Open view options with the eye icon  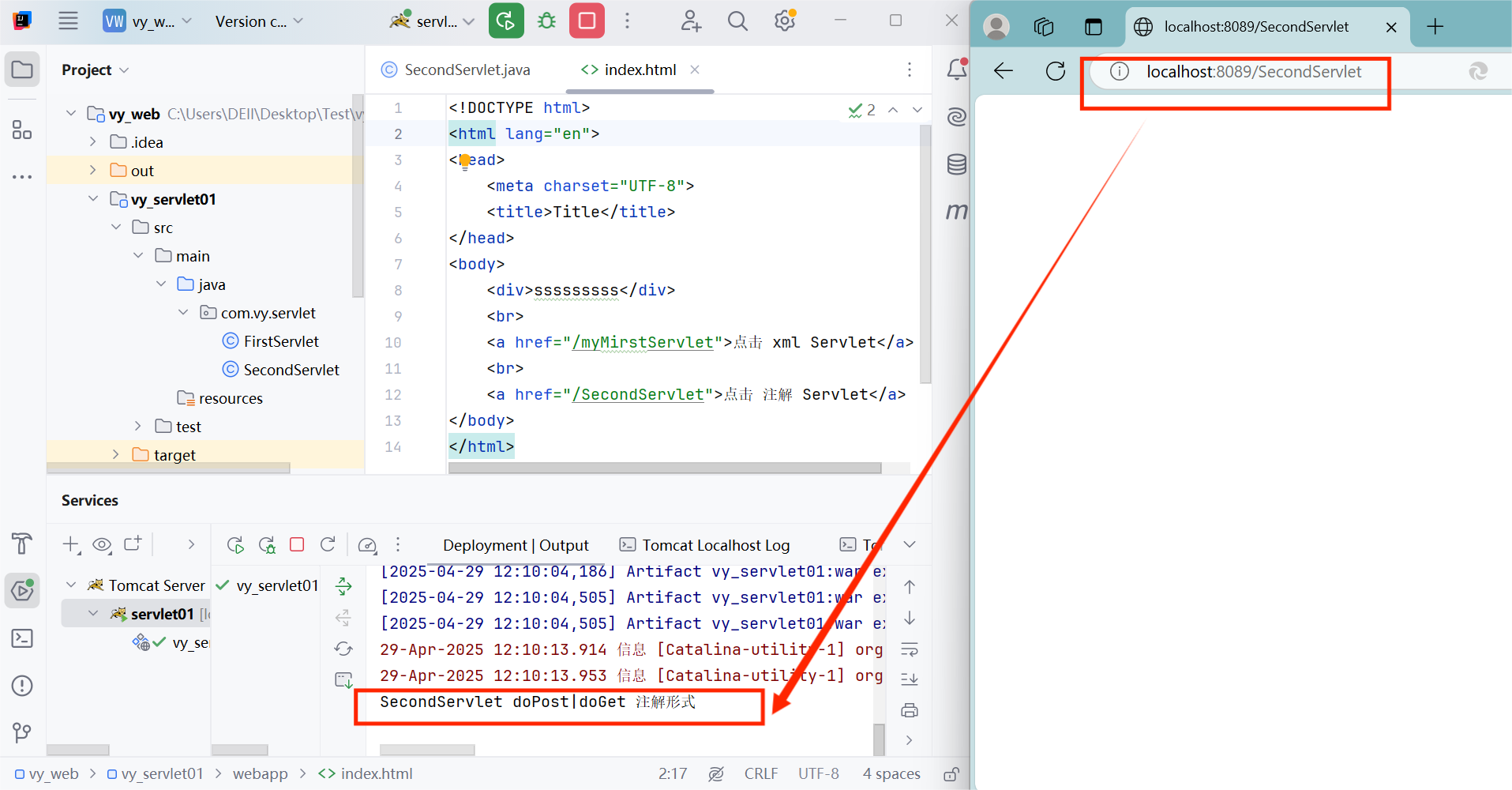click(102, 544)
